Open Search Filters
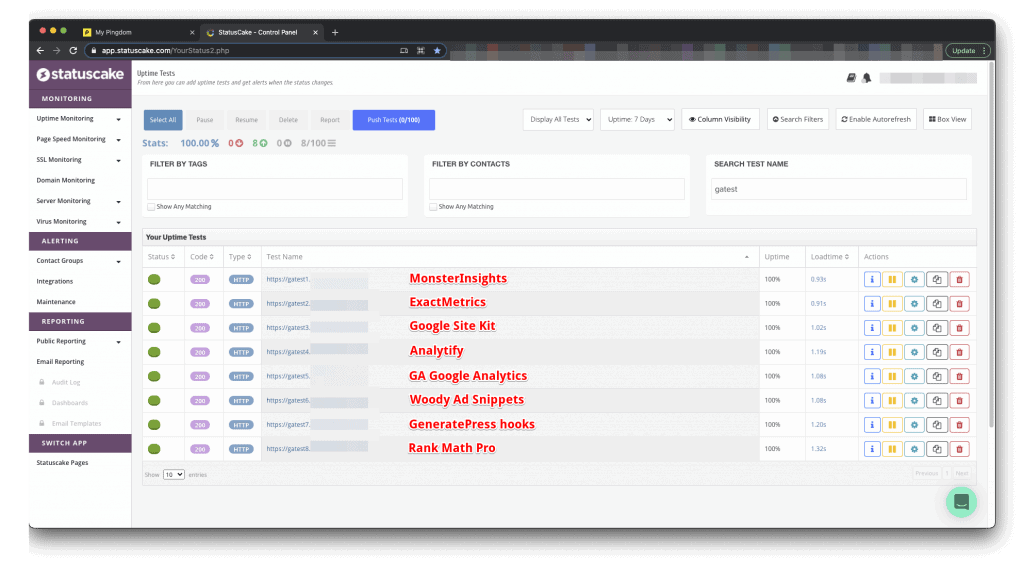The image size is (1024, 566). [798, 119]
